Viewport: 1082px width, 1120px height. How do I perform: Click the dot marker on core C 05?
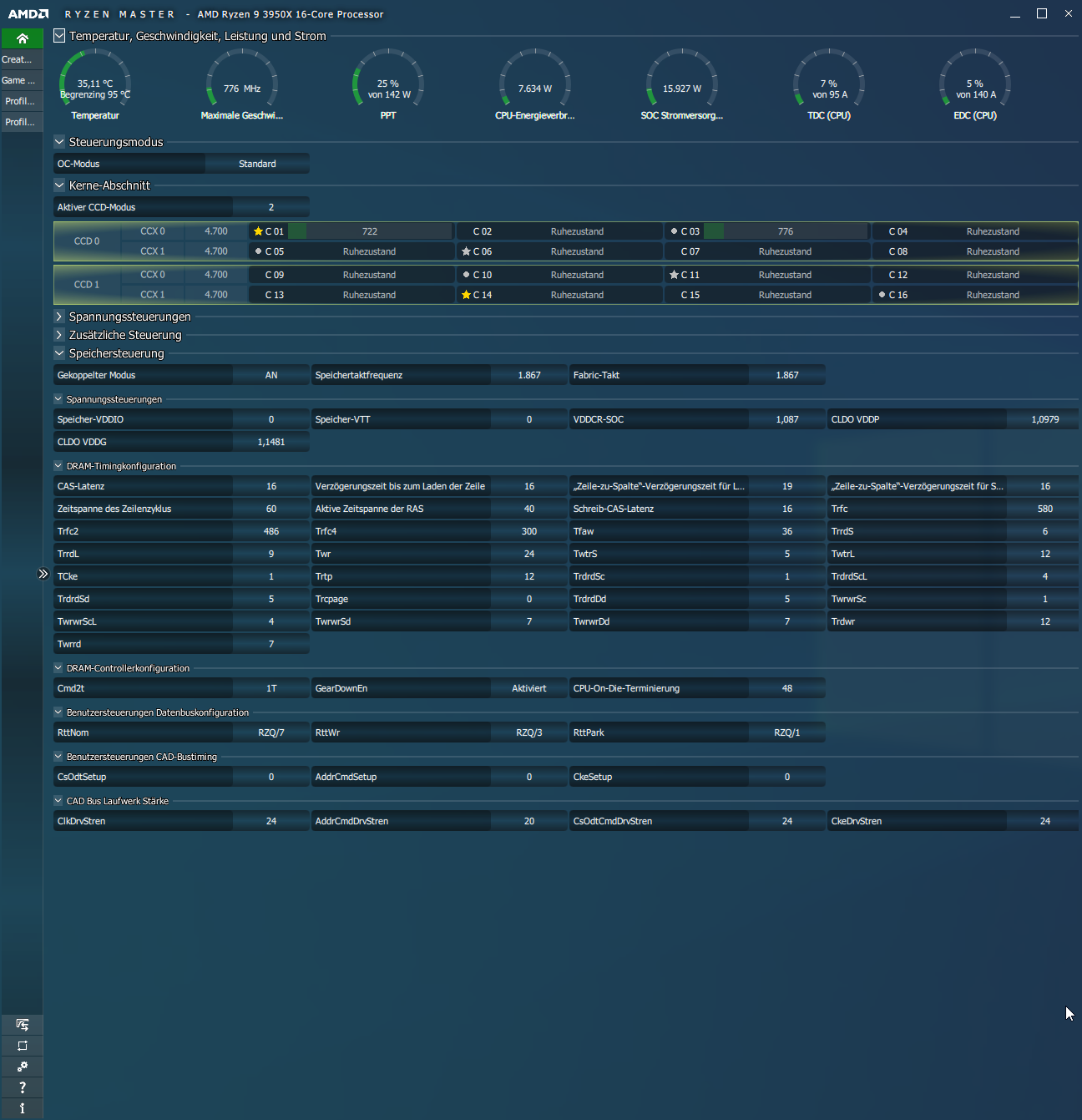(258, 251)
